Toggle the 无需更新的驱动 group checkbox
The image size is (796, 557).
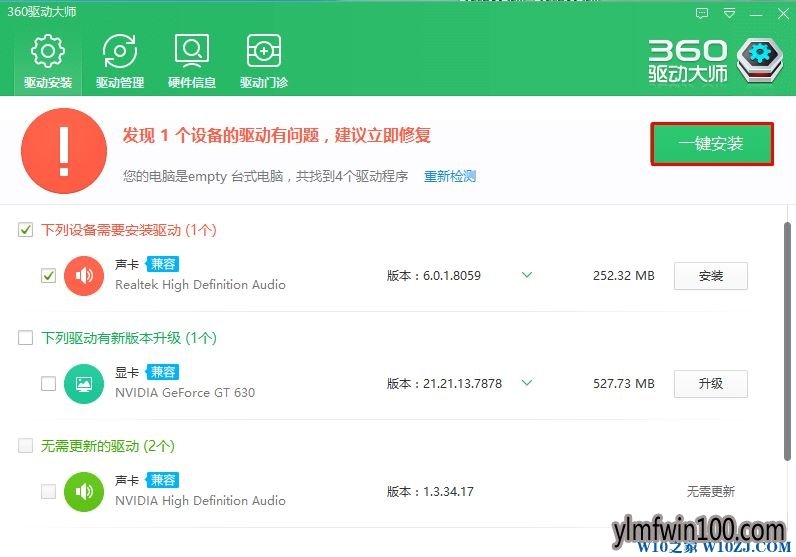pos(25,446)
